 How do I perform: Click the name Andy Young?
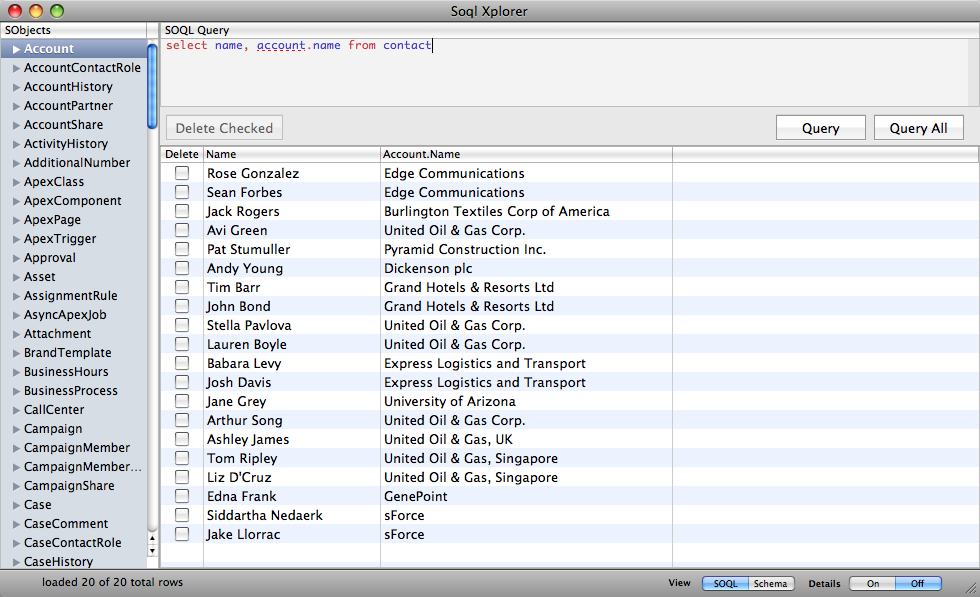click(245, 269)
